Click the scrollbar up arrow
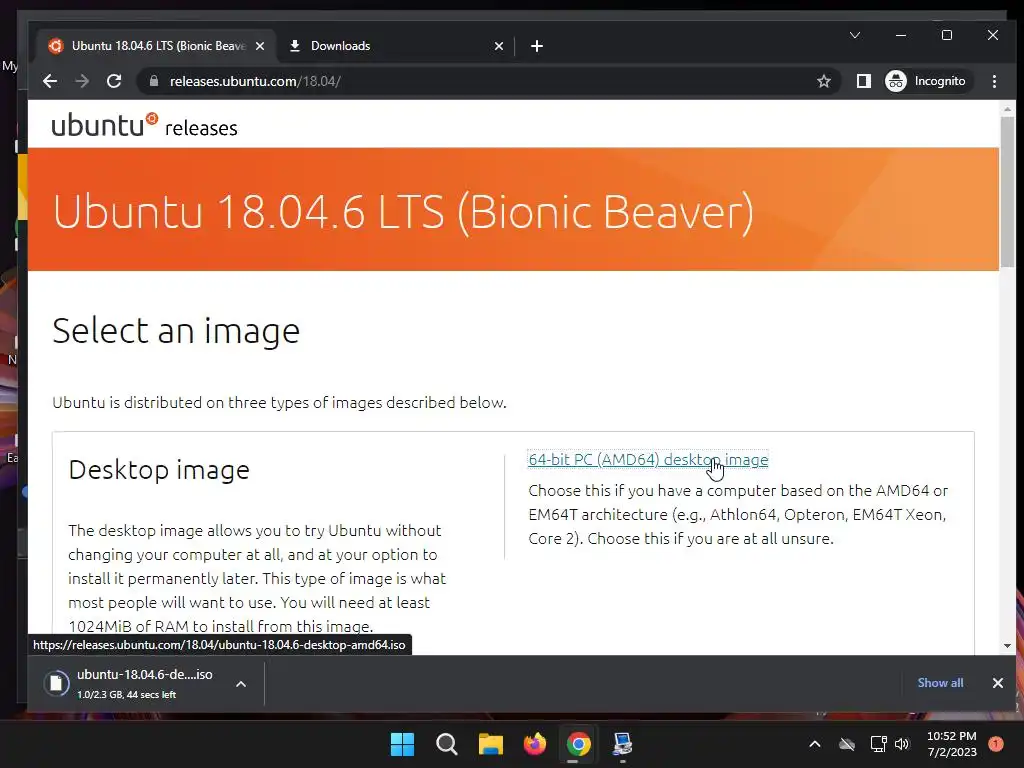1024x768 pixels. (x=1007, y=109)
